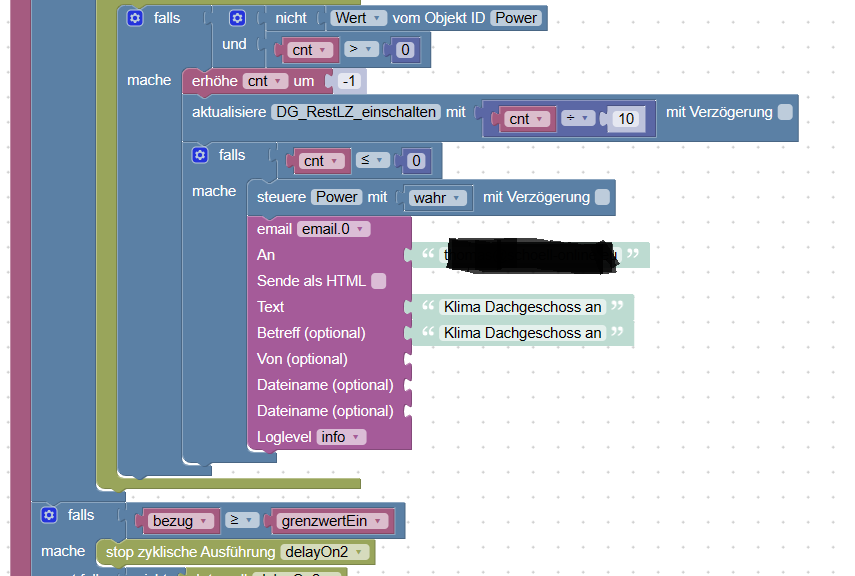Open cnt variable dropdown beside > operator
This screenshot has height=576, width=855.
coord(309,50)
